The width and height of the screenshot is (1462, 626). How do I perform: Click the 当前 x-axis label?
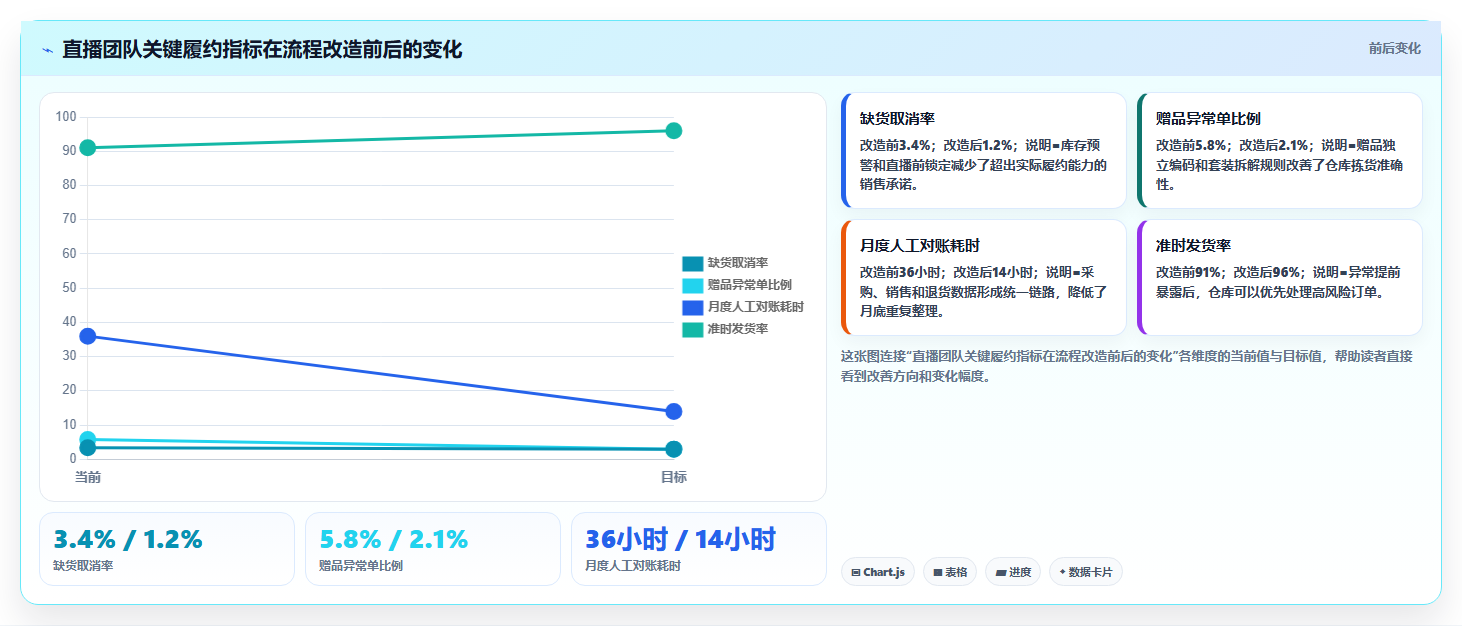tap(88, 477)
